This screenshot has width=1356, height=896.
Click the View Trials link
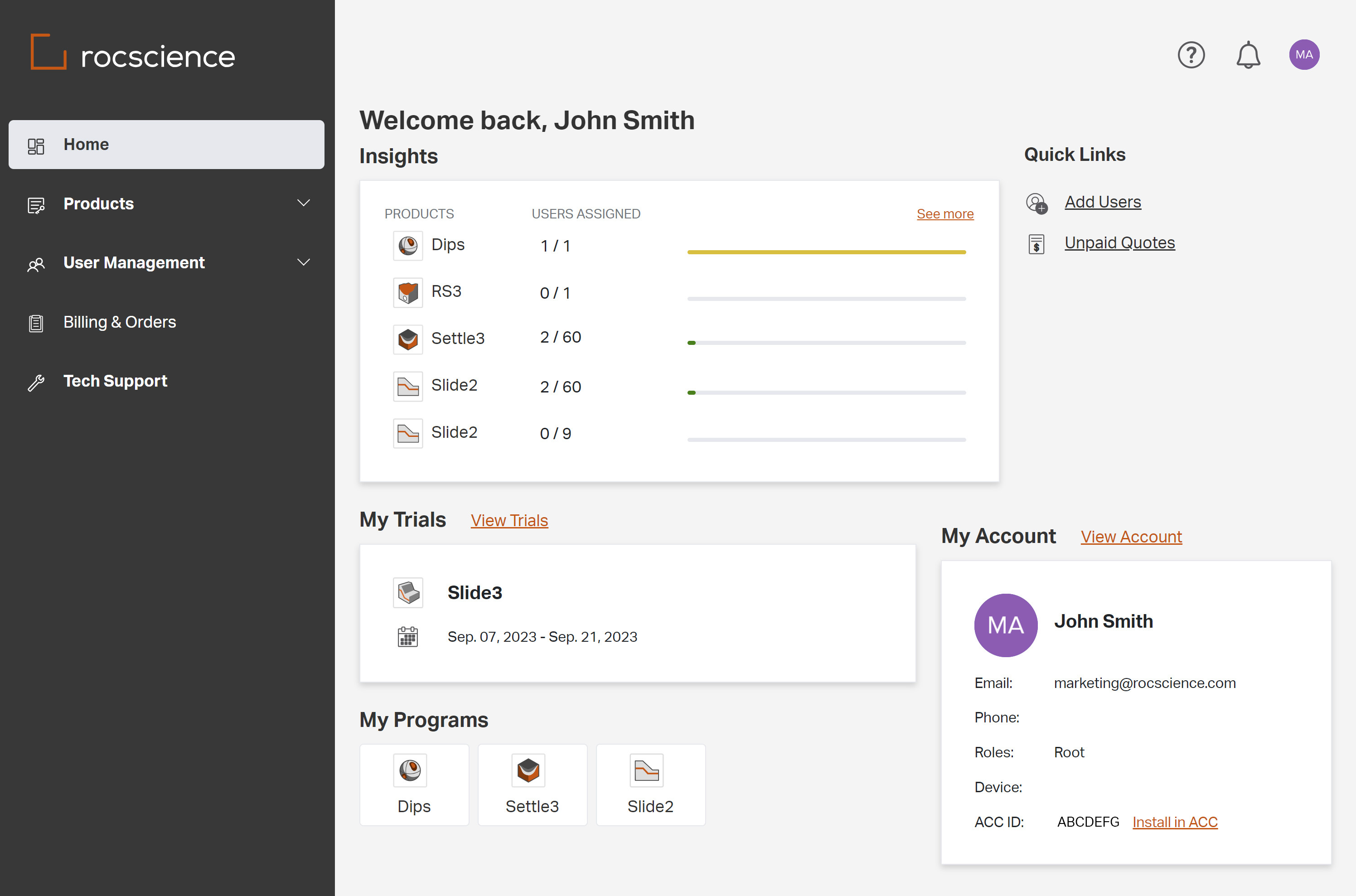coord(509,521)
